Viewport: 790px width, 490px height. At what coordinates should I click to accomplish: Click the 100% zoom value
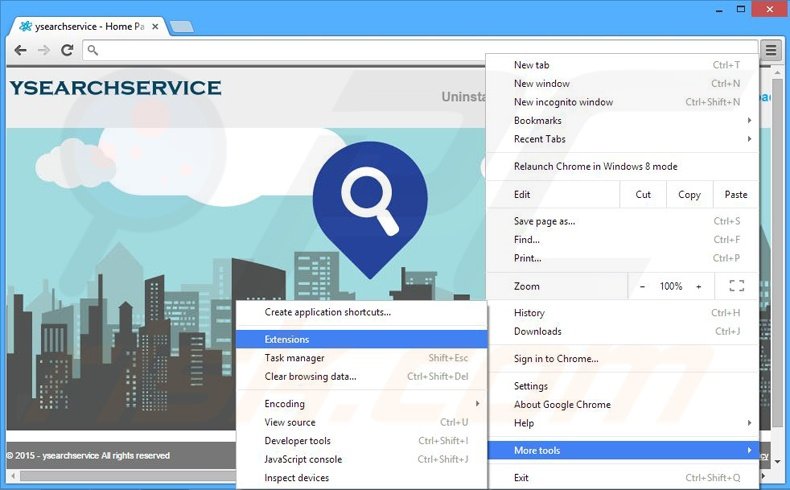point(671,287)
